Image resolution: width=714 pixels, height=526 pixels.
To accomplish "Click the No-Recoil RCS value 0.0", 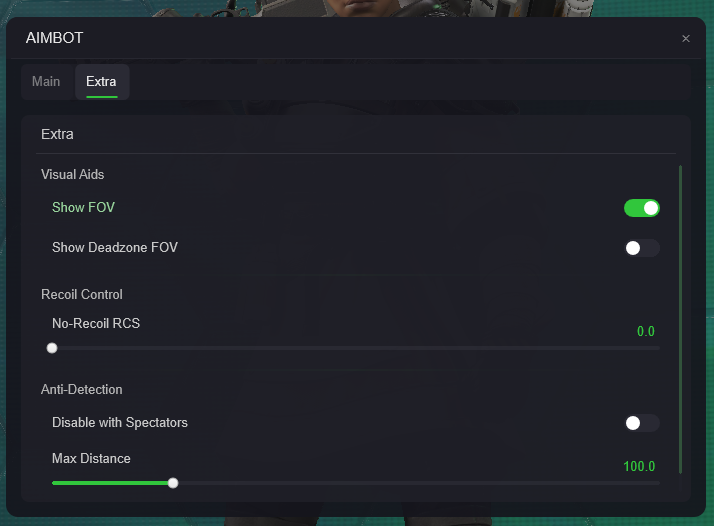I will click(x=645, y=332).
